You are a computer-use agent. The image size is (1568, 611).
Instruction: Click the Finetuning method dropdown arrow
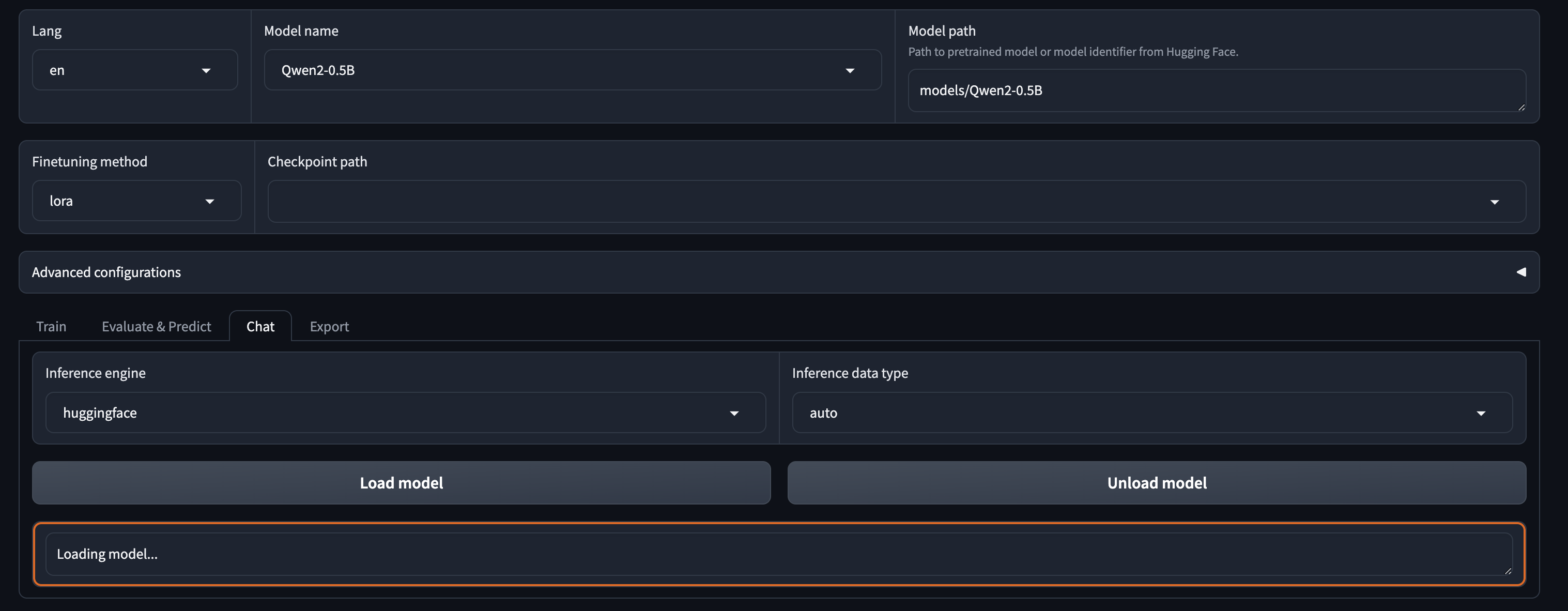[209, 202]
